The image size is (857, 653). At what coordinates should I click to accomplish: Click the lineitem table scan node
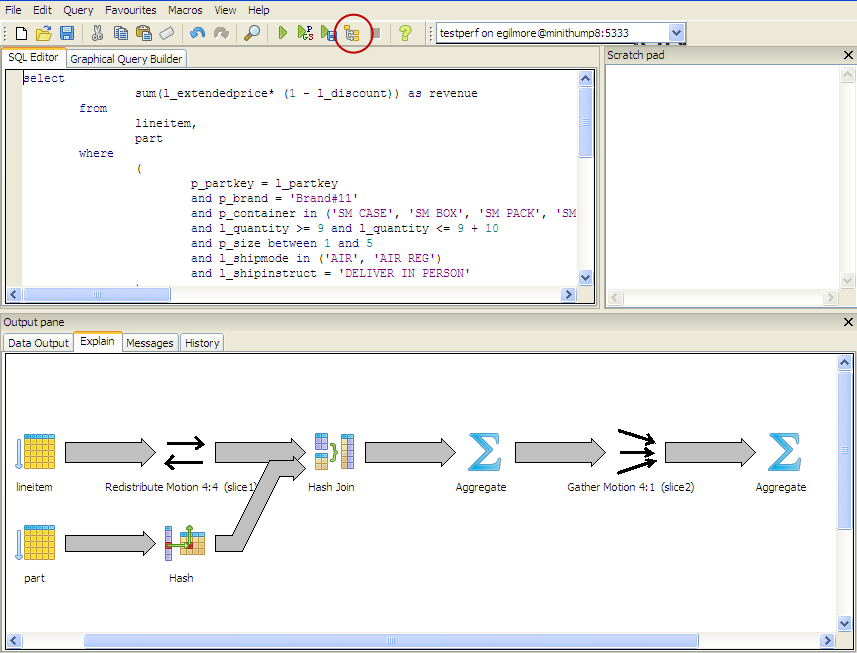pos(39,453)
